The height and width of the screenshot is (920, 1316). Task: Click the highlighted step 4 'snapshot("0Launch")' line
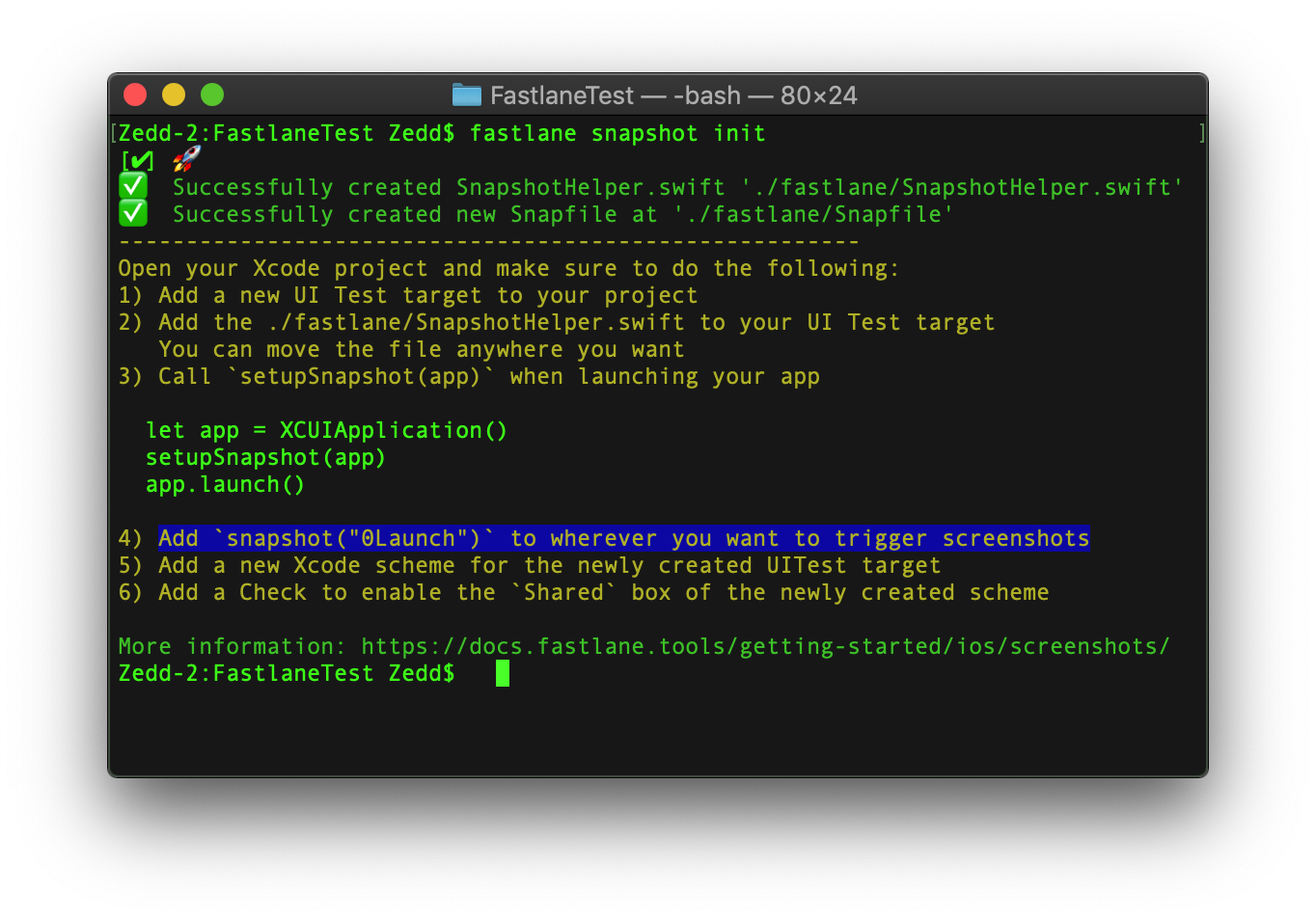tap(604, 538)
